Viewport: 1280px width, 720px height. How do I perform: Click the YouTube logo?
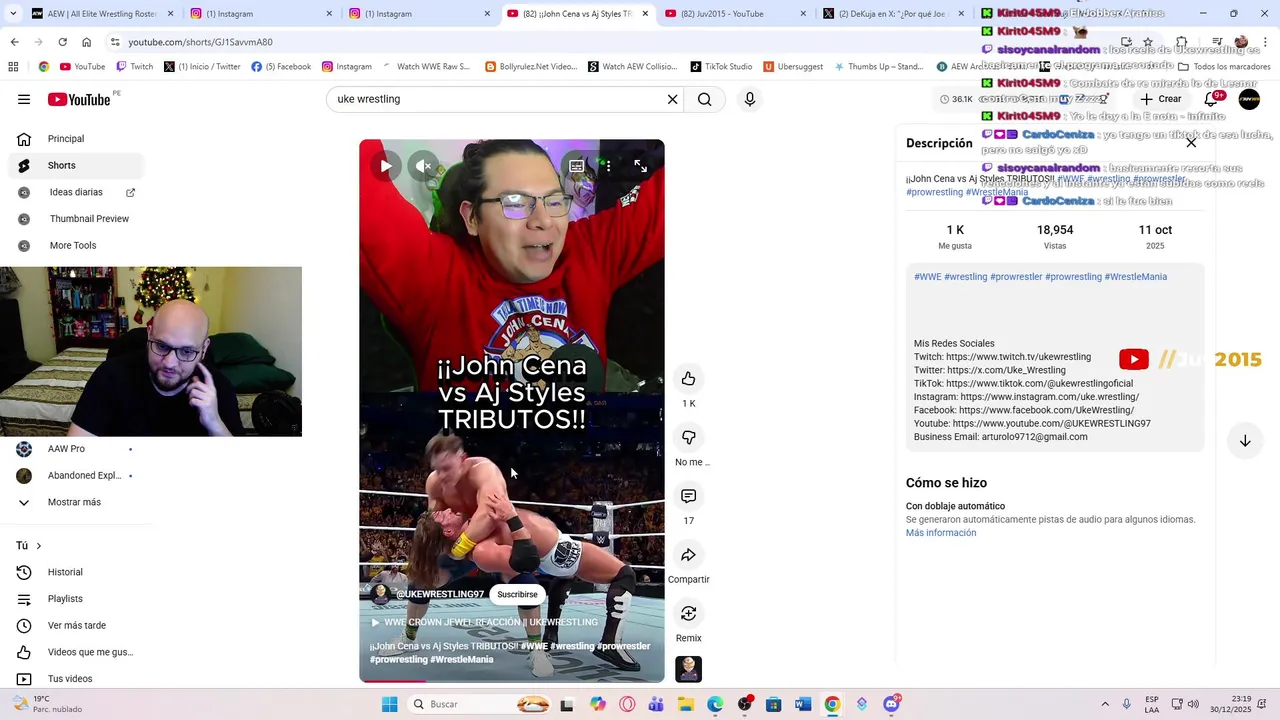(x=79, y=99)
